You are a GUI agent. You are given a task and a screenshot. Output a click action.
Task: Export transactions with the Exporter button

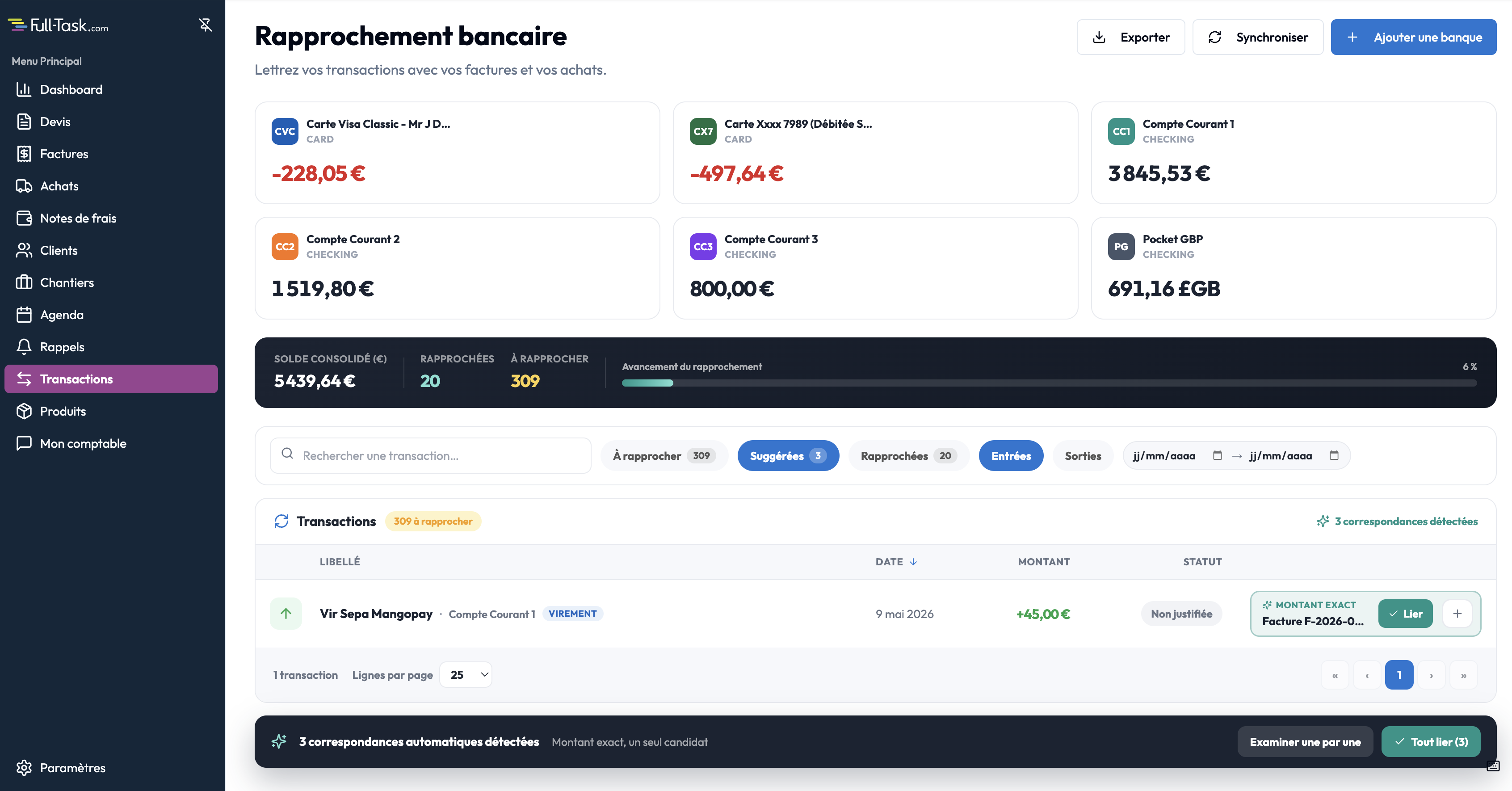[x=1130, y=37]
